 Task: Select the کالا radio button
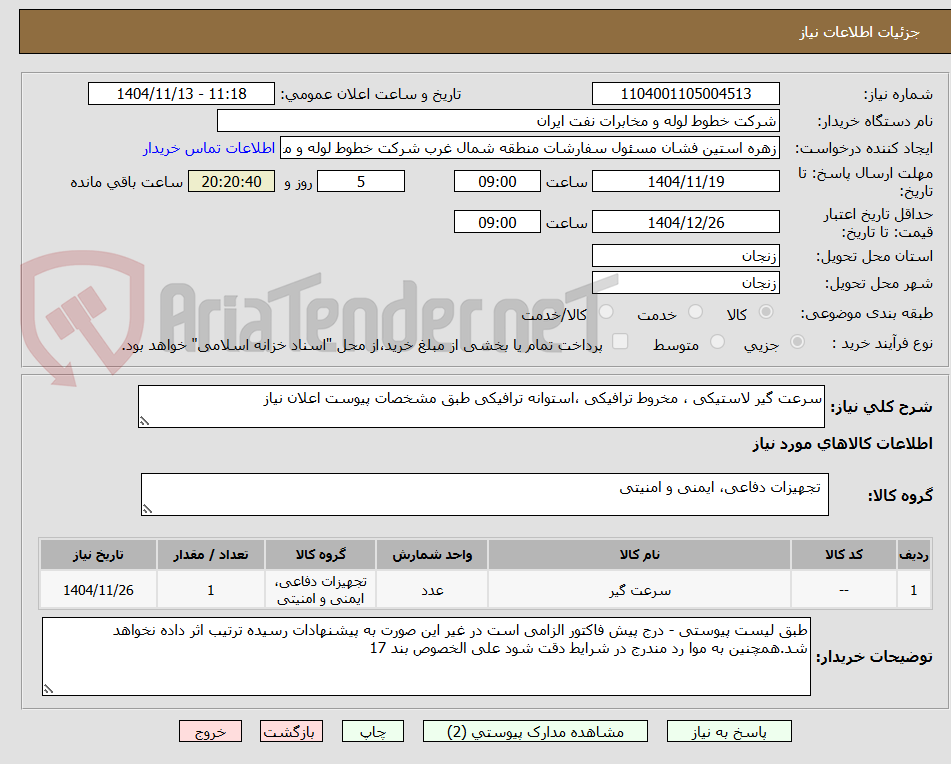[766, 312]
